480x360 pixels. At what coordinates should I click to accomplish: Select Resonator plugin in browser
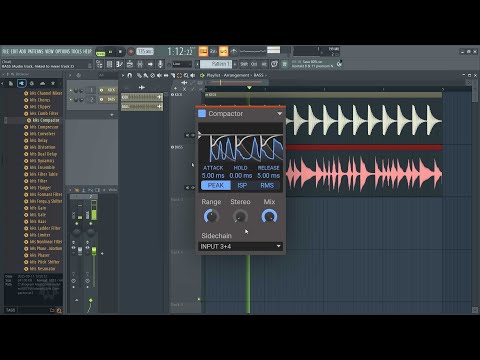[40, 269]
